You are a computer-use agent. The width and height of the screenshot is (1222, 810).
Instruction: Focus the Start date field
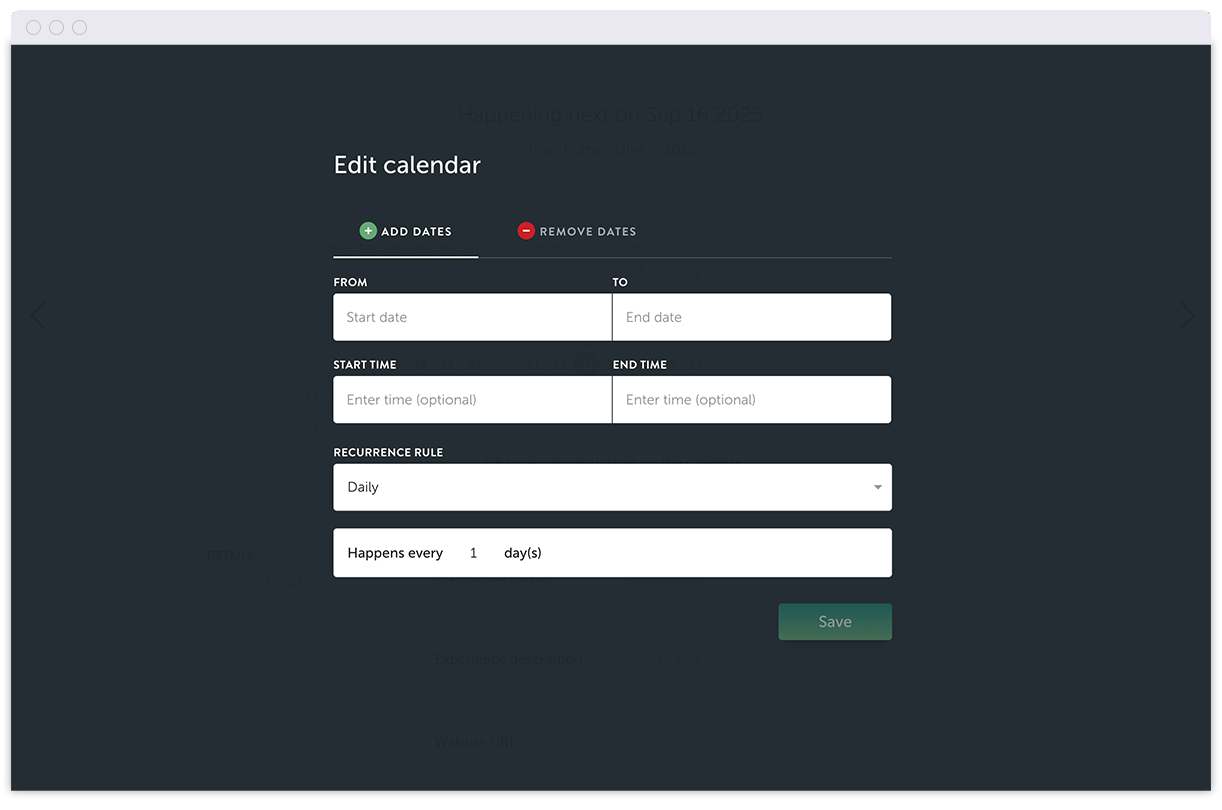pos(472,317)
